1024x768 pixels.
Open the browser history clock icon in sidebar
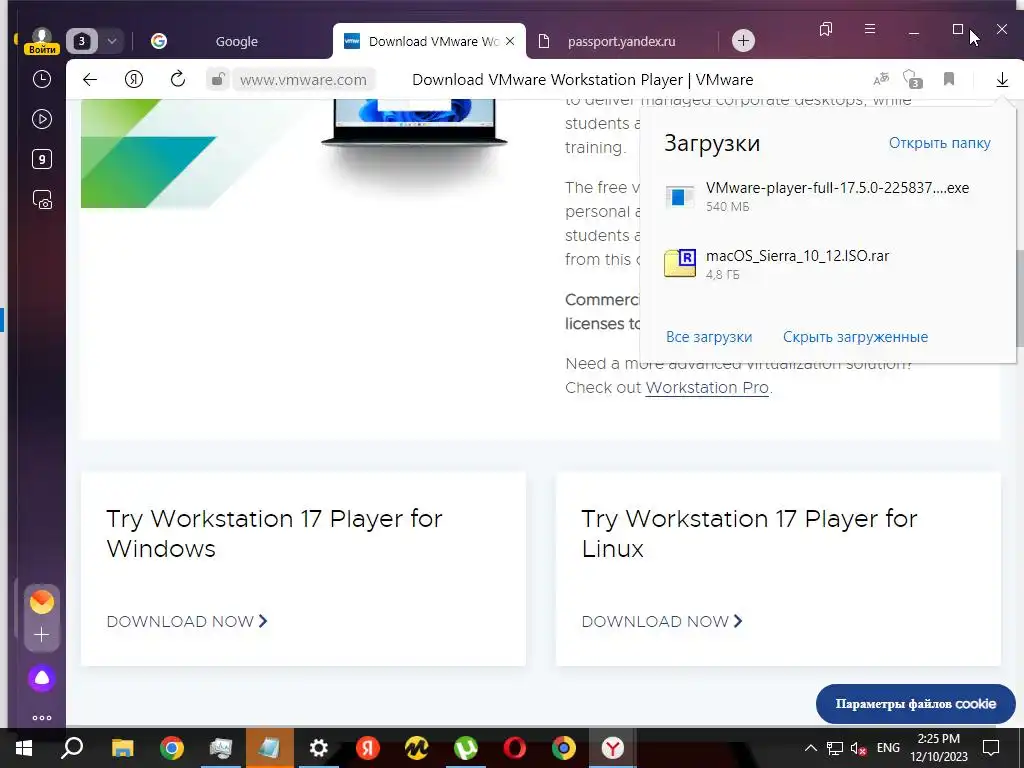42,80
